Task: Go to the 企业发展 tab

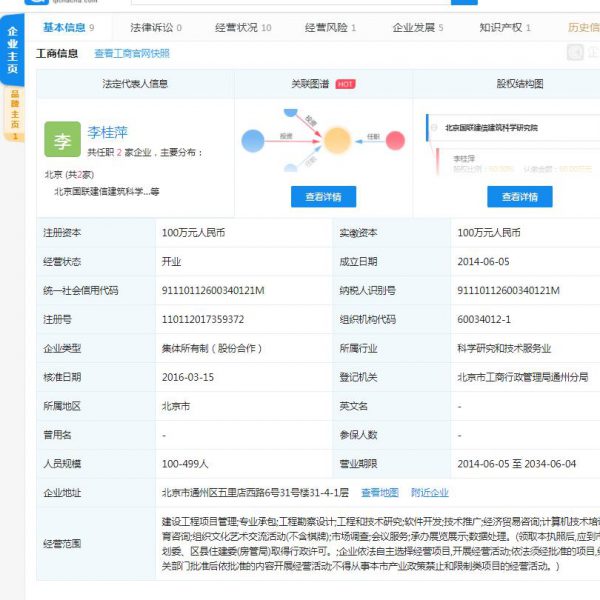Action: click(x=417, y=28)
